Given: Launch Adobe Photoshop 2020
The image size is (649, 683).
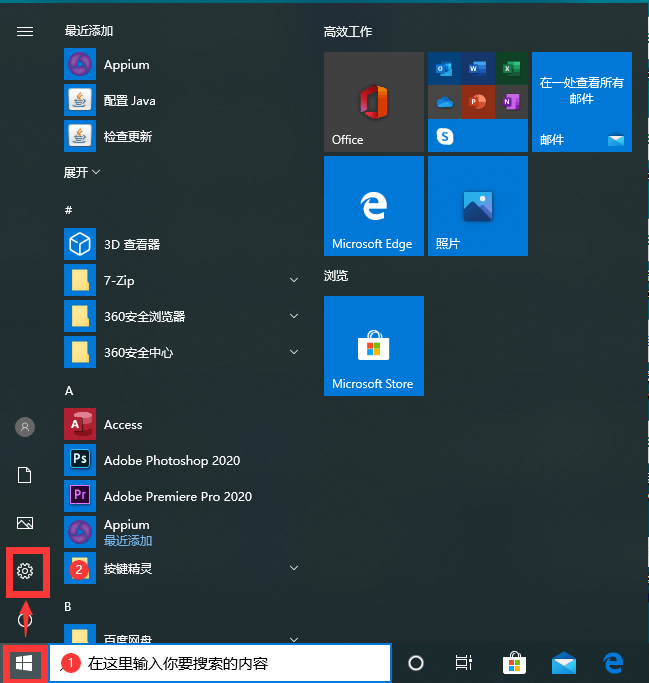Looking at the screenshot, I should [x=183, y=460].
